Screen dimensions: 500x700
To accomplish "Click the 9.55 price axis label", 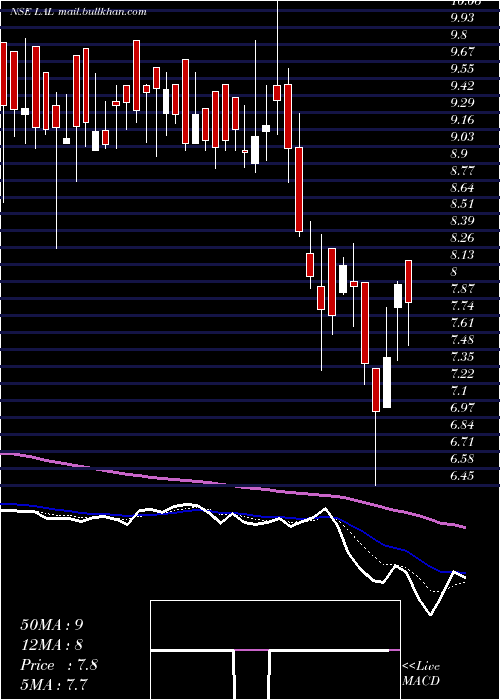I will coord(462,69).
